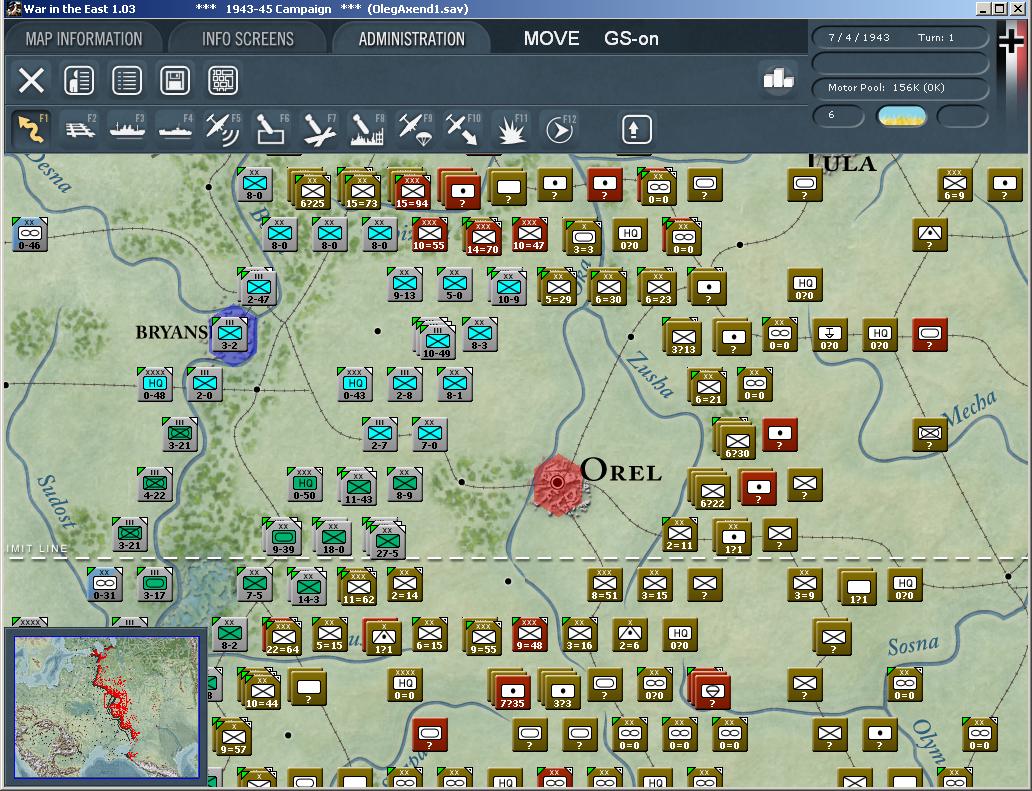
Task: Click the Motor Pool 156K display
Action: [x=900, y=88]
